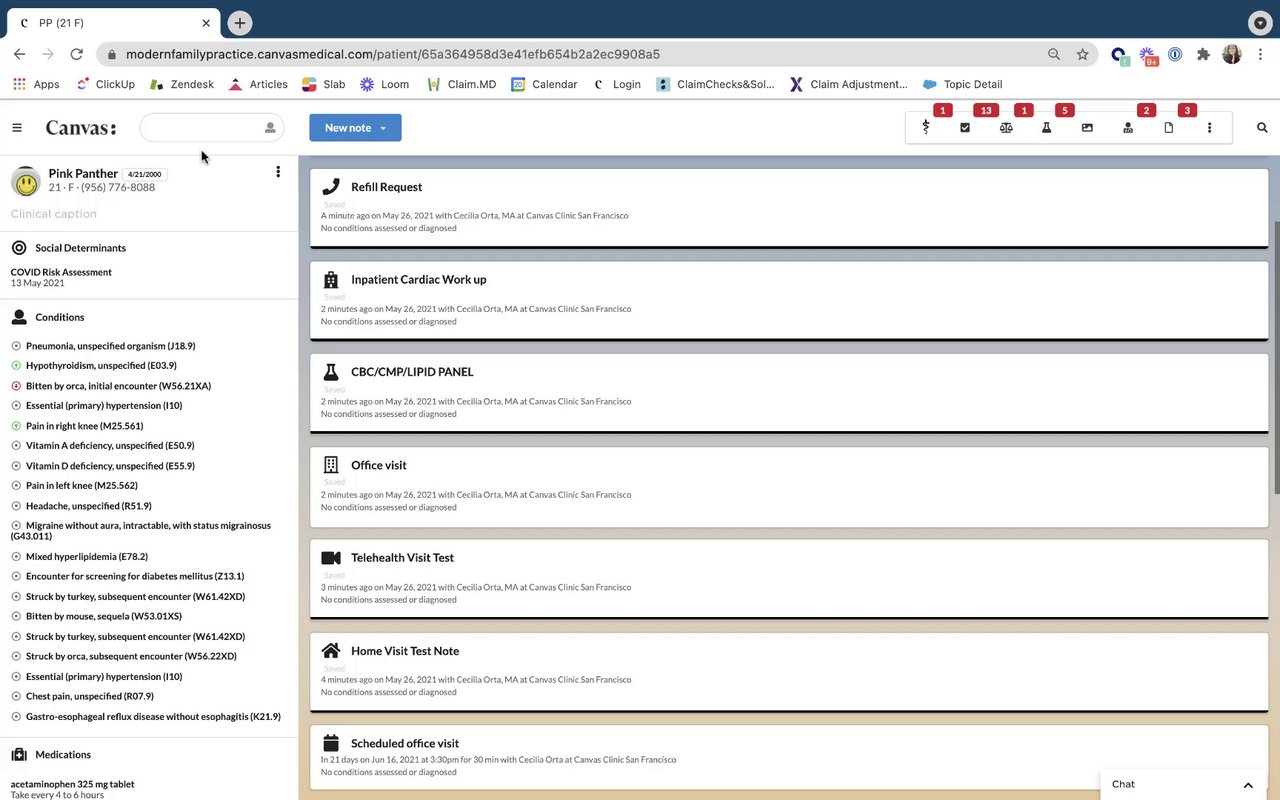Screen dimensions: 1280x800
Task: Open the doctor referrals icon in the toolbar
Action: coord(1128,128)
